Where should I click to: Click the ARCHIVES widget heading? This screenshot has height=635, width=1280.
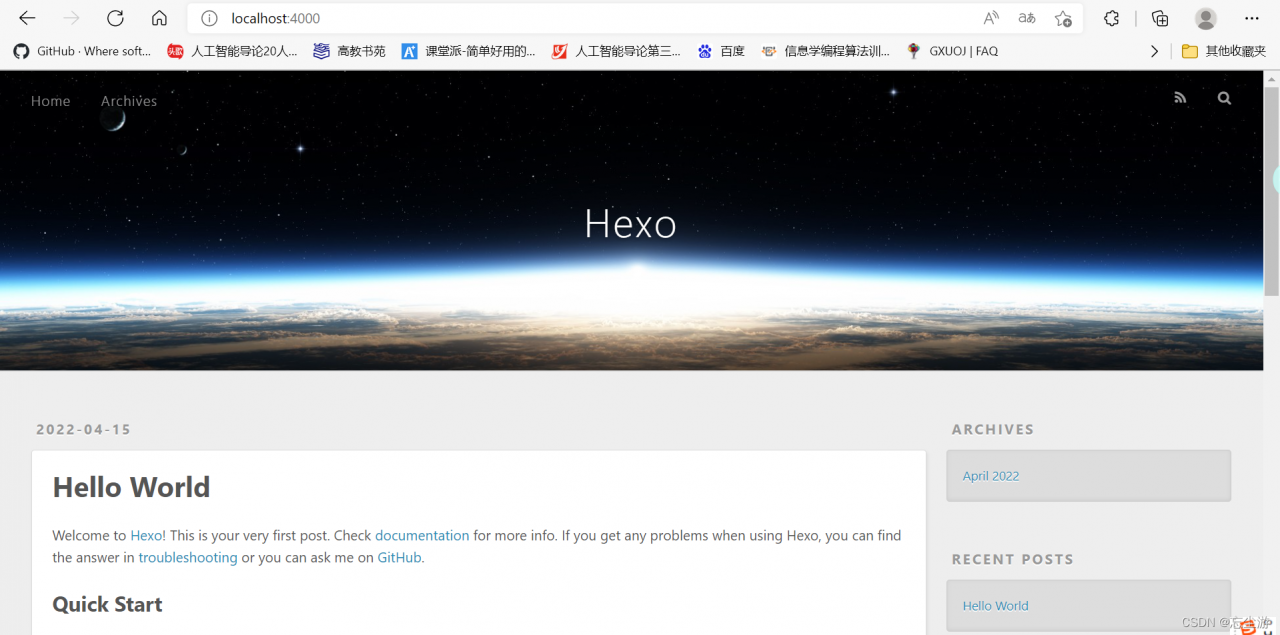point(993,429)
